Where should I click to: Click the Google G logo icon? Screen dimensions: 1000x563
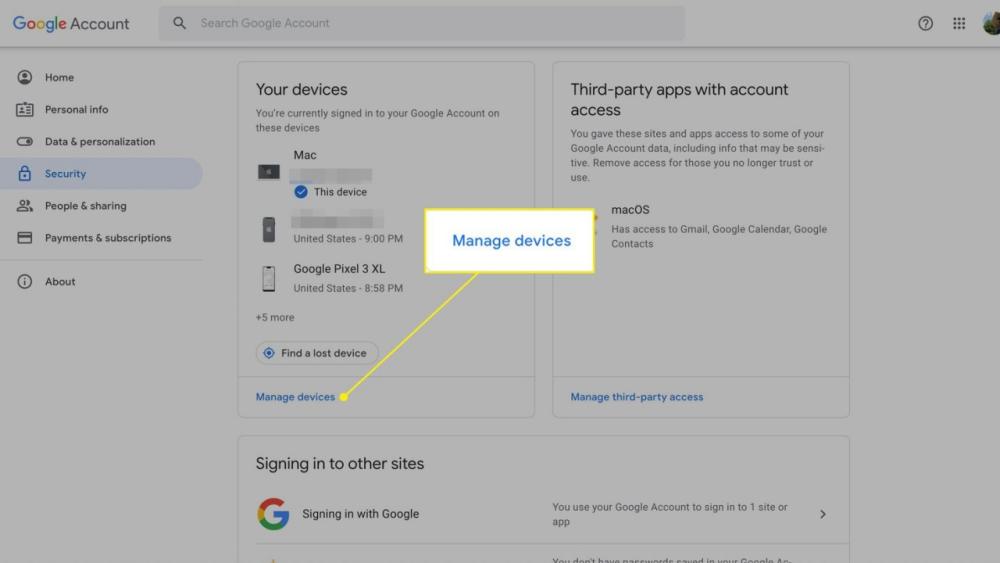(273, 514)
